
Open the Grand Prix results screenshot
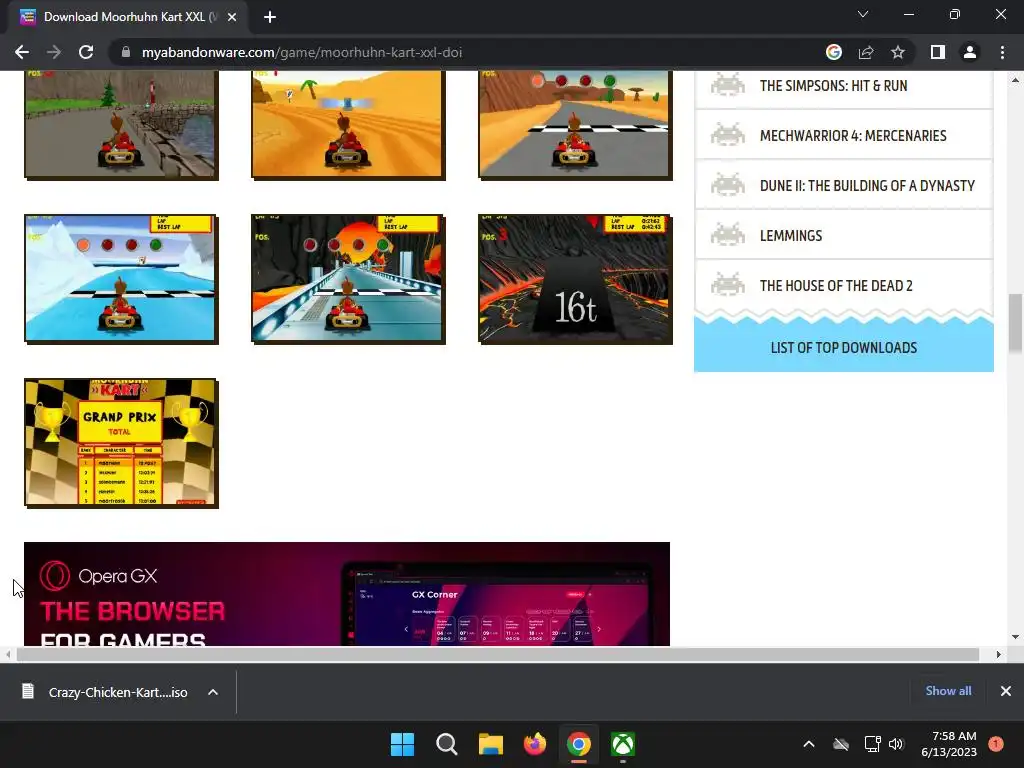click(121, 443)
